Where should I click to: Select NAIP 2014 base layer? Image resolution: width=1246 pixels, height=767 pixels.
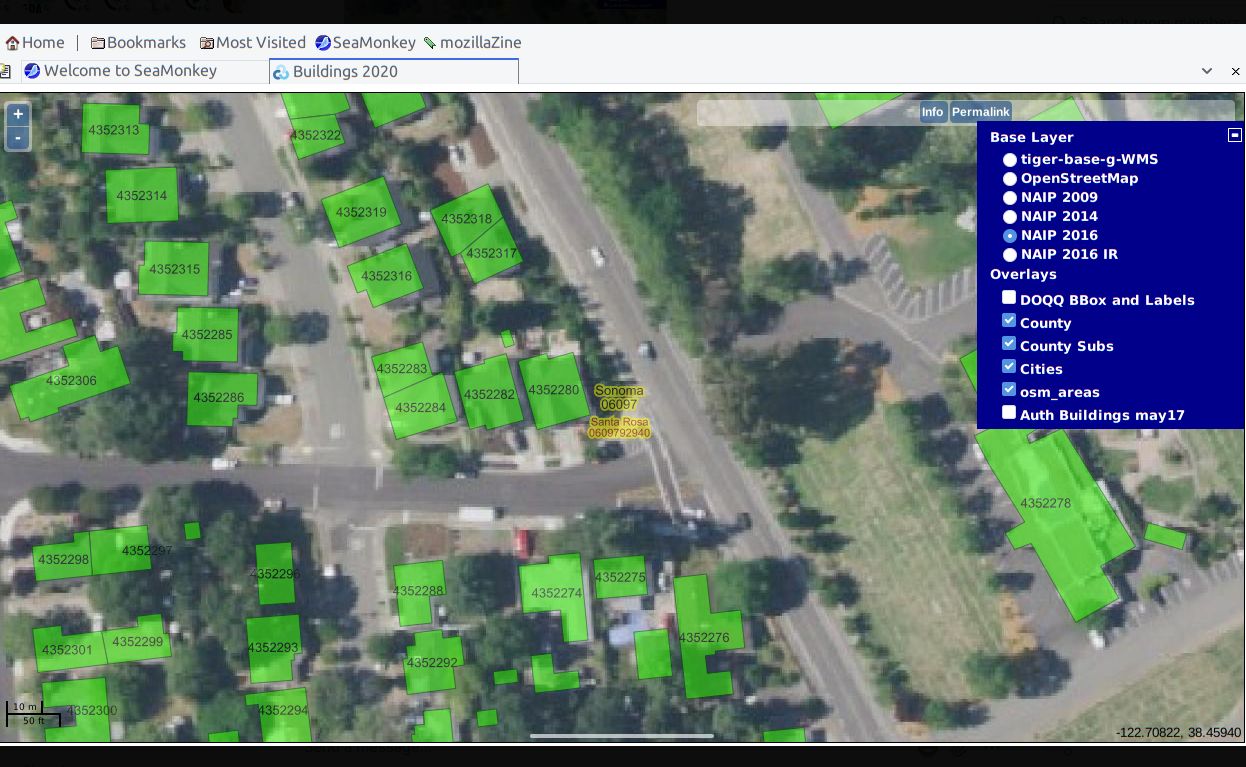coord(1010,217)
